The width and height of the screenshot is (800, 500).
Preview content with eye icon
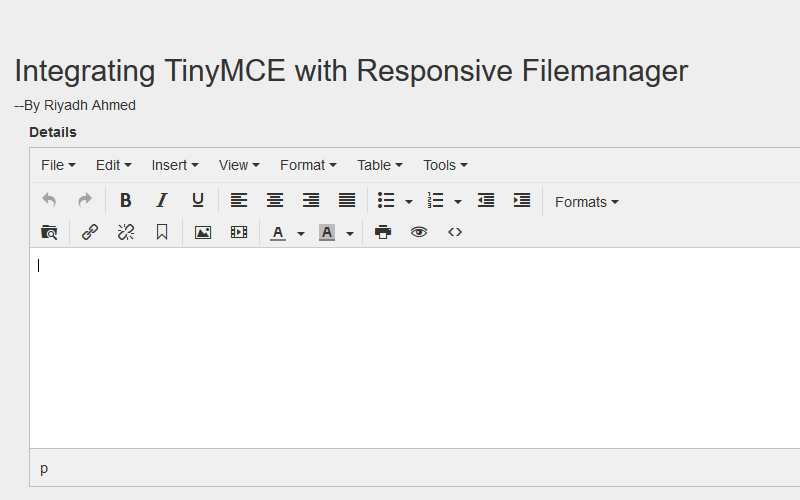[419, 232]
